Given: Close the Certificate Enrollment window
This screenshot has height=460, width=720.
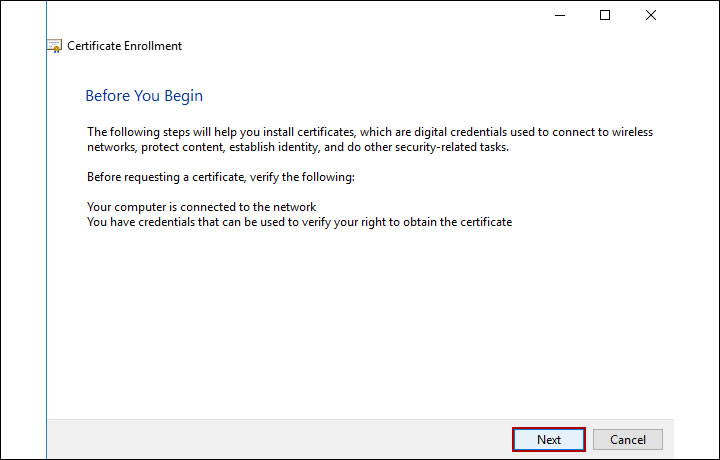Looking at the screenshot, I should pyautogui.click(x=651, y=15).
